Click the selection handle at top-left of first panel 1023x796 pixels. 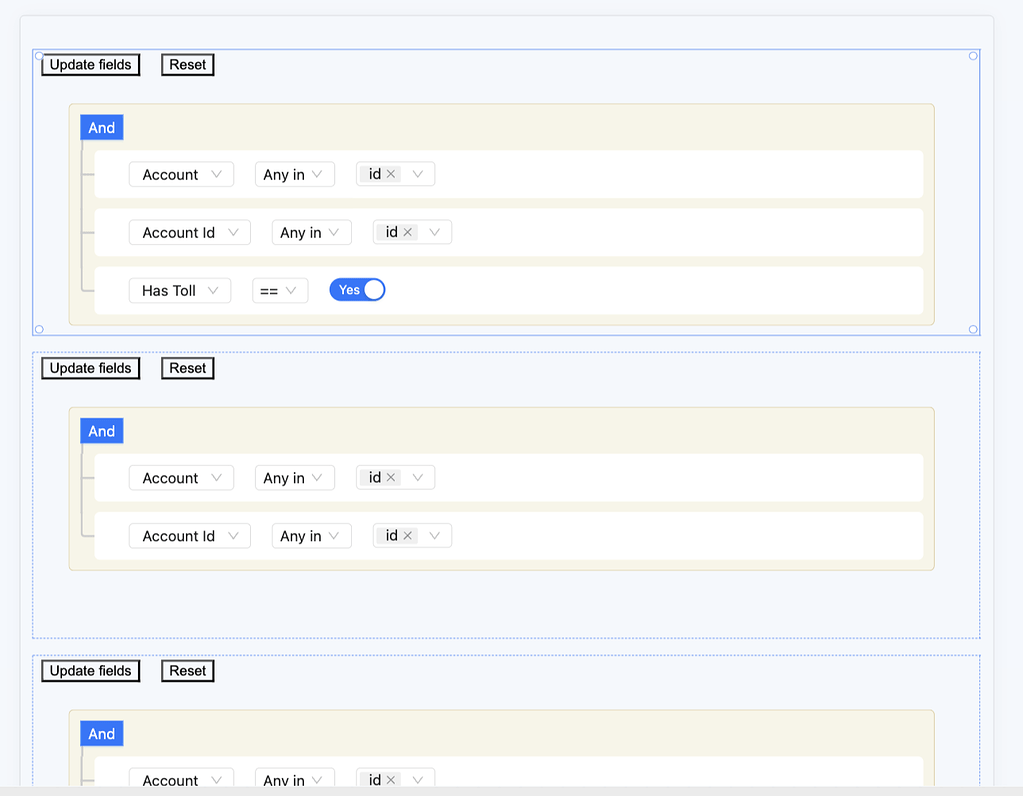(38, 56)
